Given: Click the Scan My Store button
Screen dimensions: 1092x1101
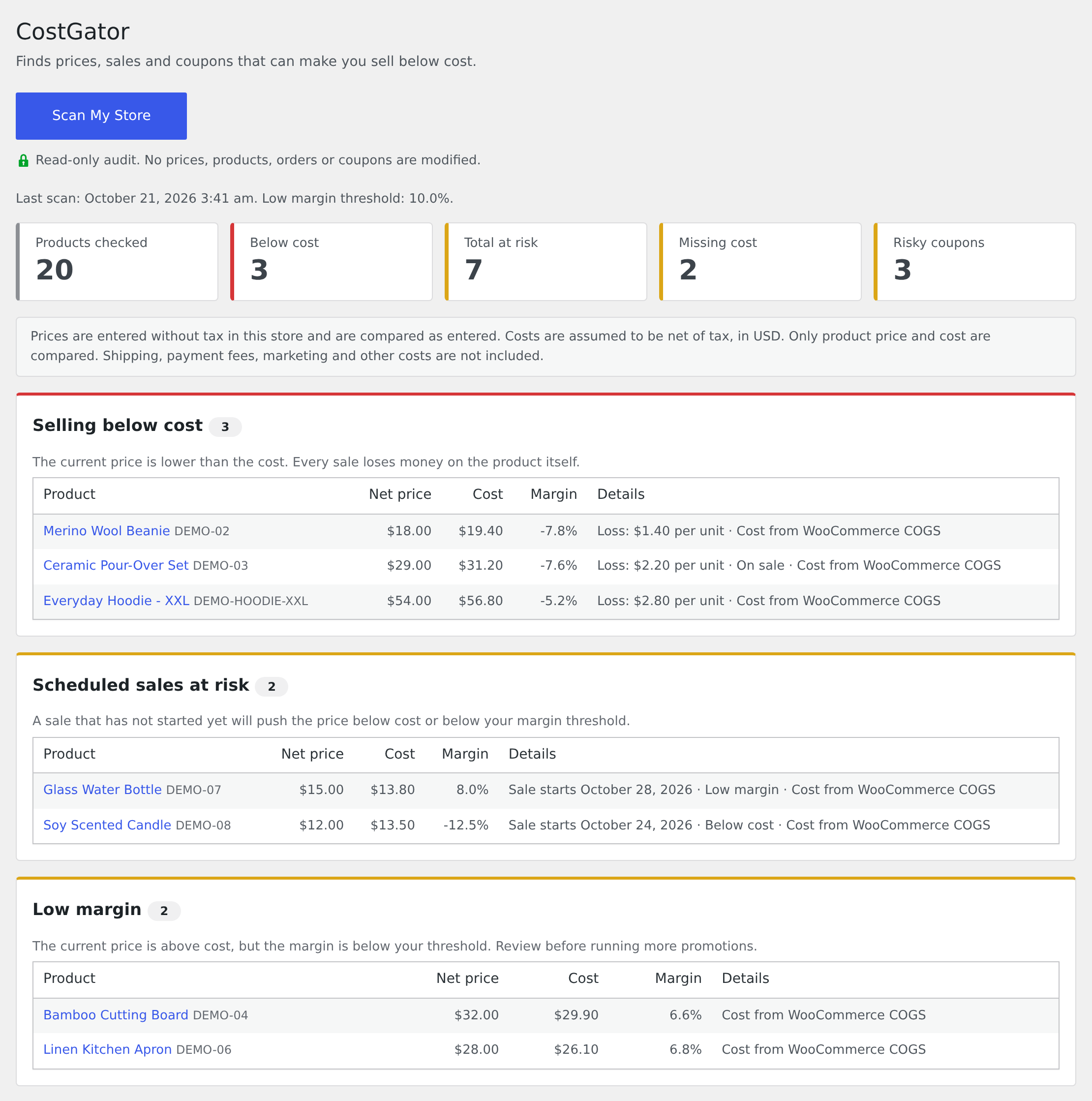Looking at the screenshot, I should pyautogui.click(x=101, y=116).
